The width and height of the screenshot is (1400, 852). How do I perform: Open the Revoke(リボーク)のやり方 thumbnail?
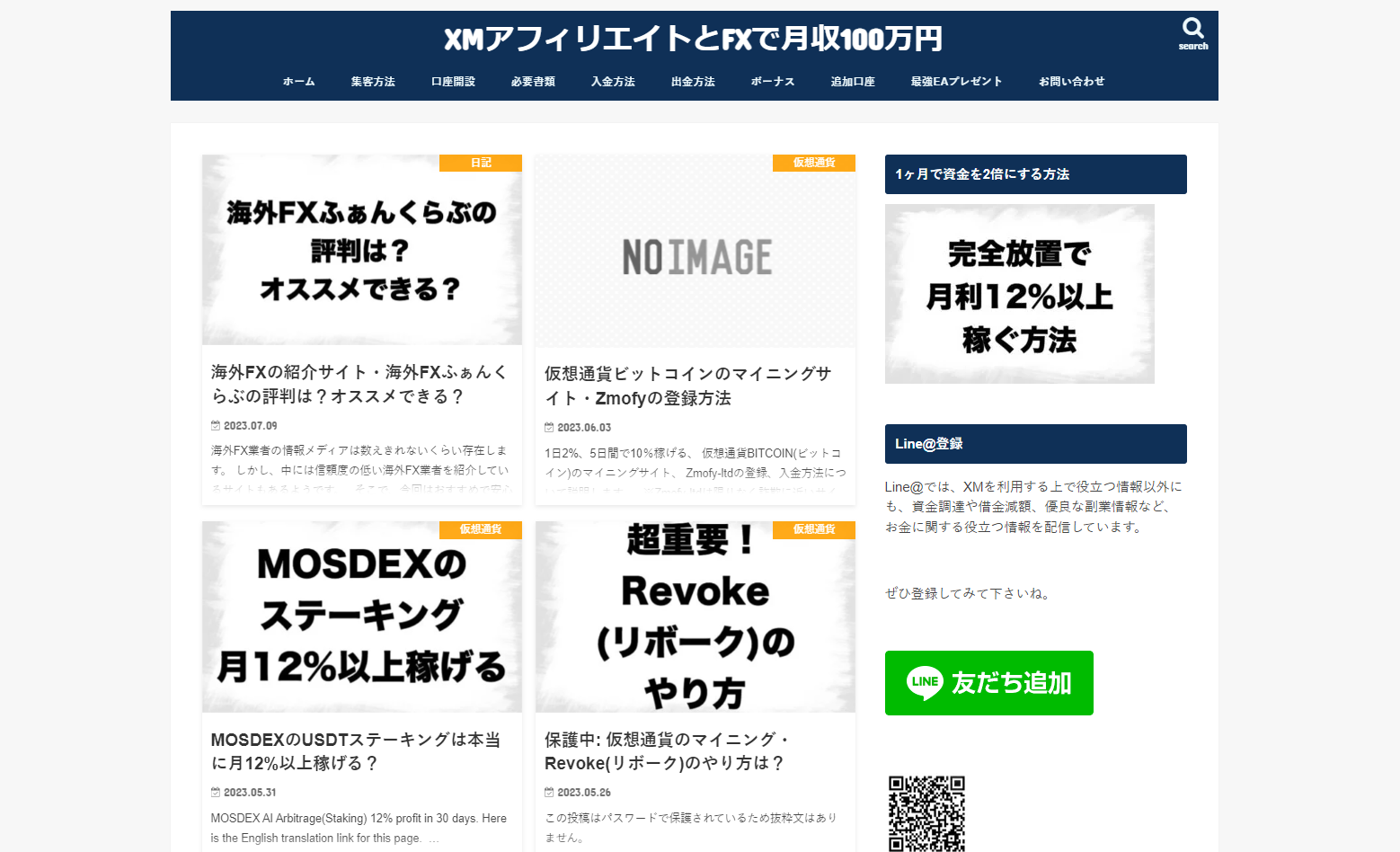(696, 617)
